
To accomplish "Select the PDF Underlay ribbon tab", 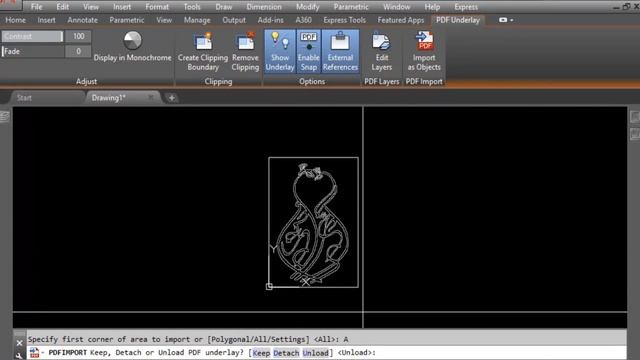I will point(458,20).
